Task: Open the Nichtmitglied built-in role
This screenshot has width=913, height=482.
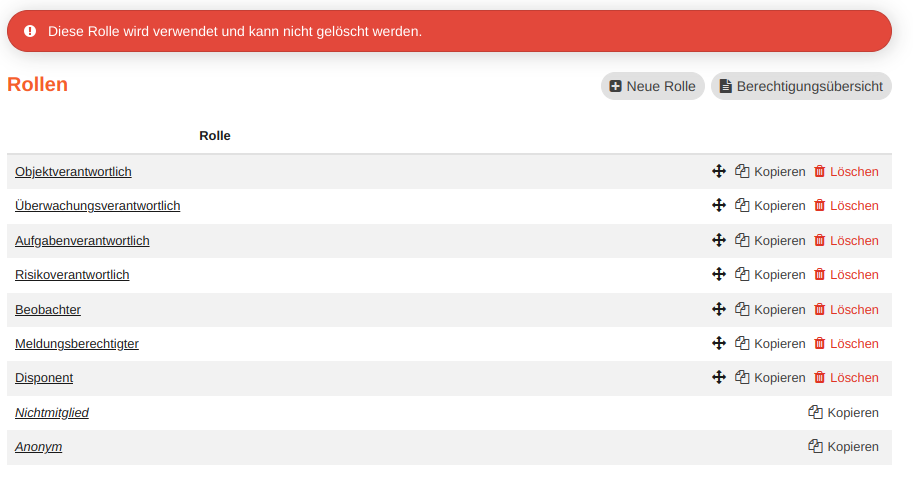Action: pos(52,413)
